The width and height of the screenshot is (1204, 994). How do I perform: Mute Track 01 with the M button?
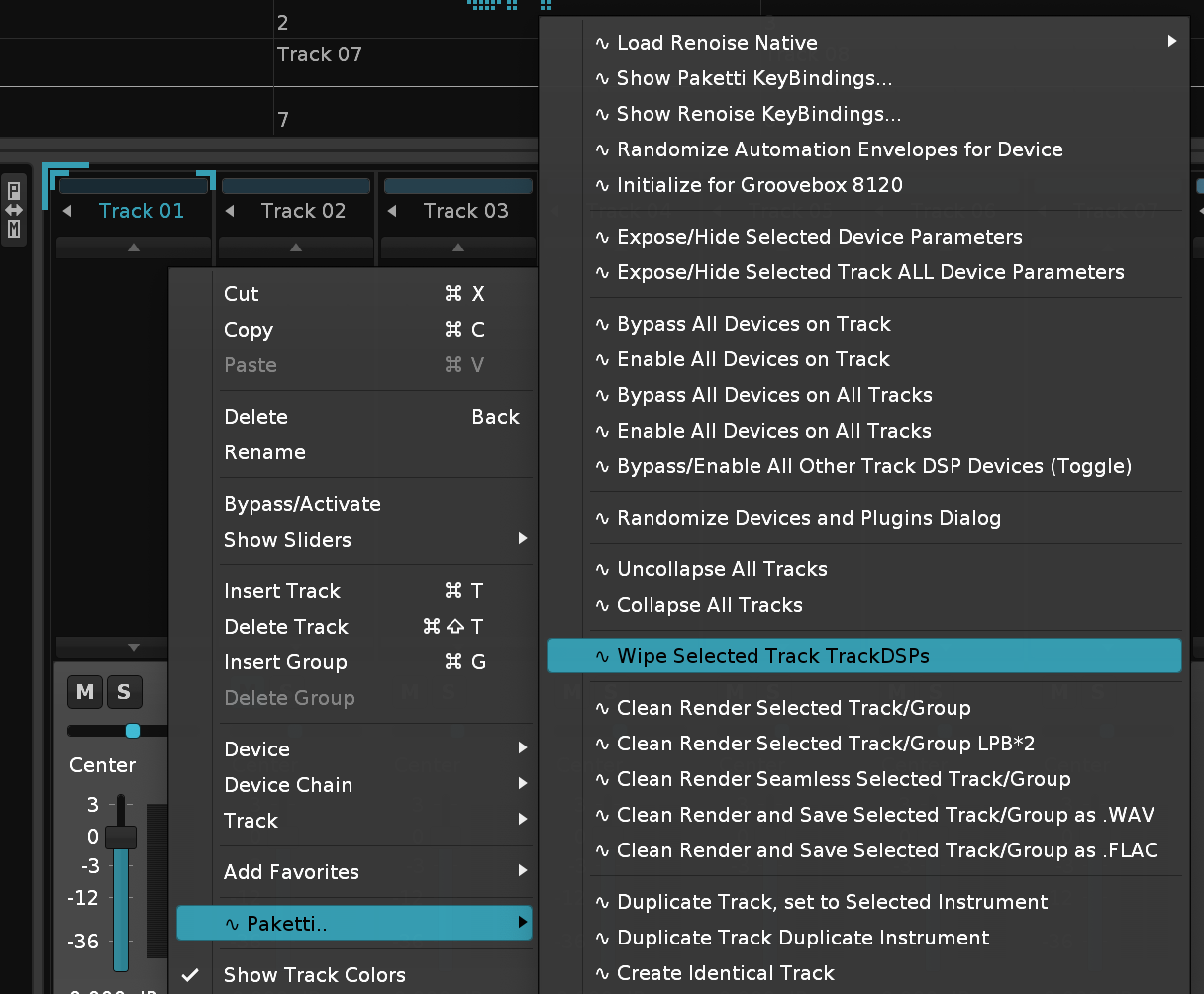tap(85, 692)
